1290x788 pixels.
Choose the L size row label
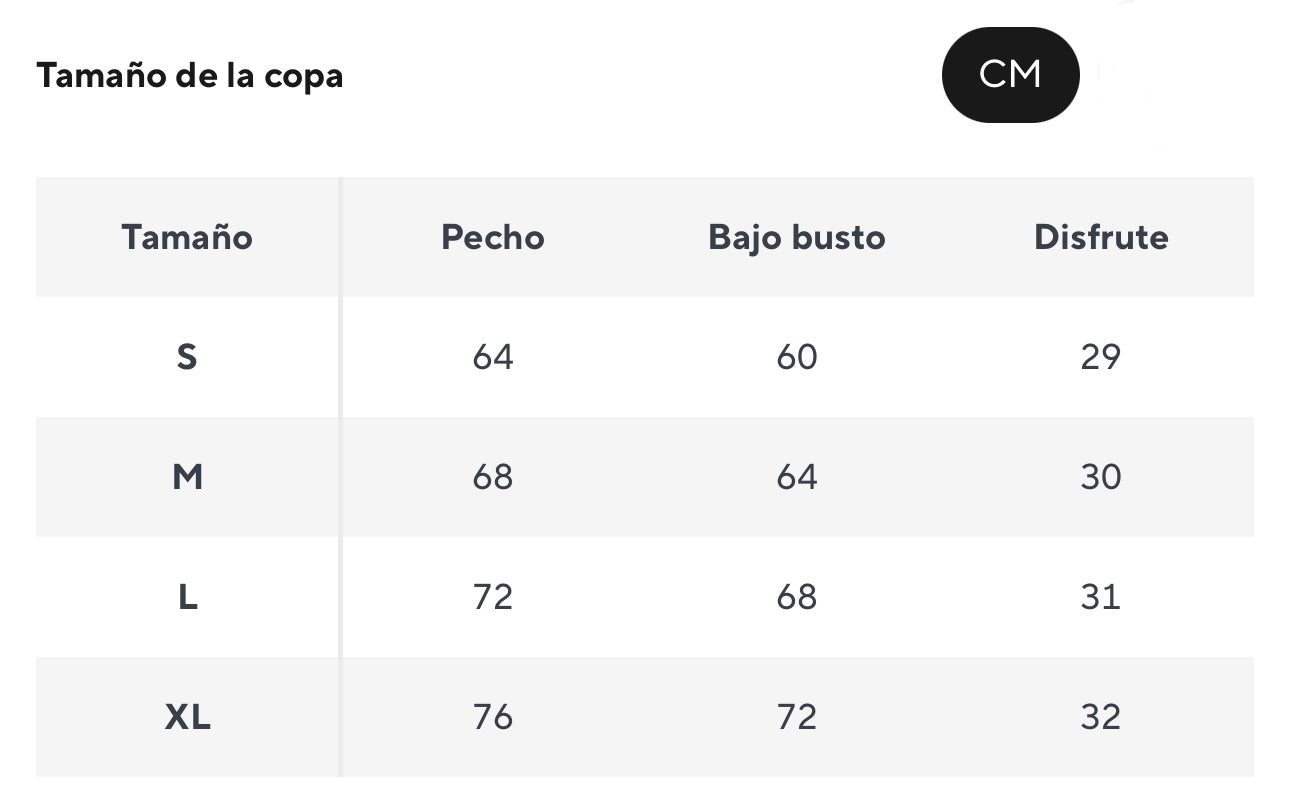pos(187,597)
